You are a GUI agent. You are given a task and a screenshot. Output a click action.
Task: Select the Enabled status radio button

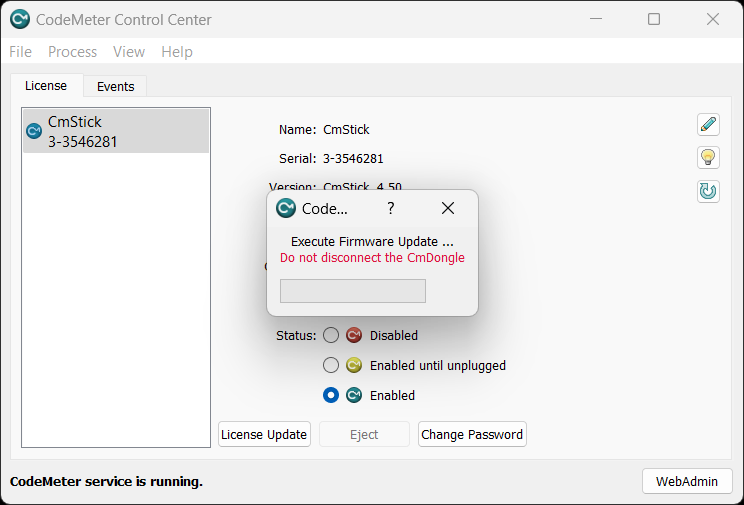pos(331,395)
